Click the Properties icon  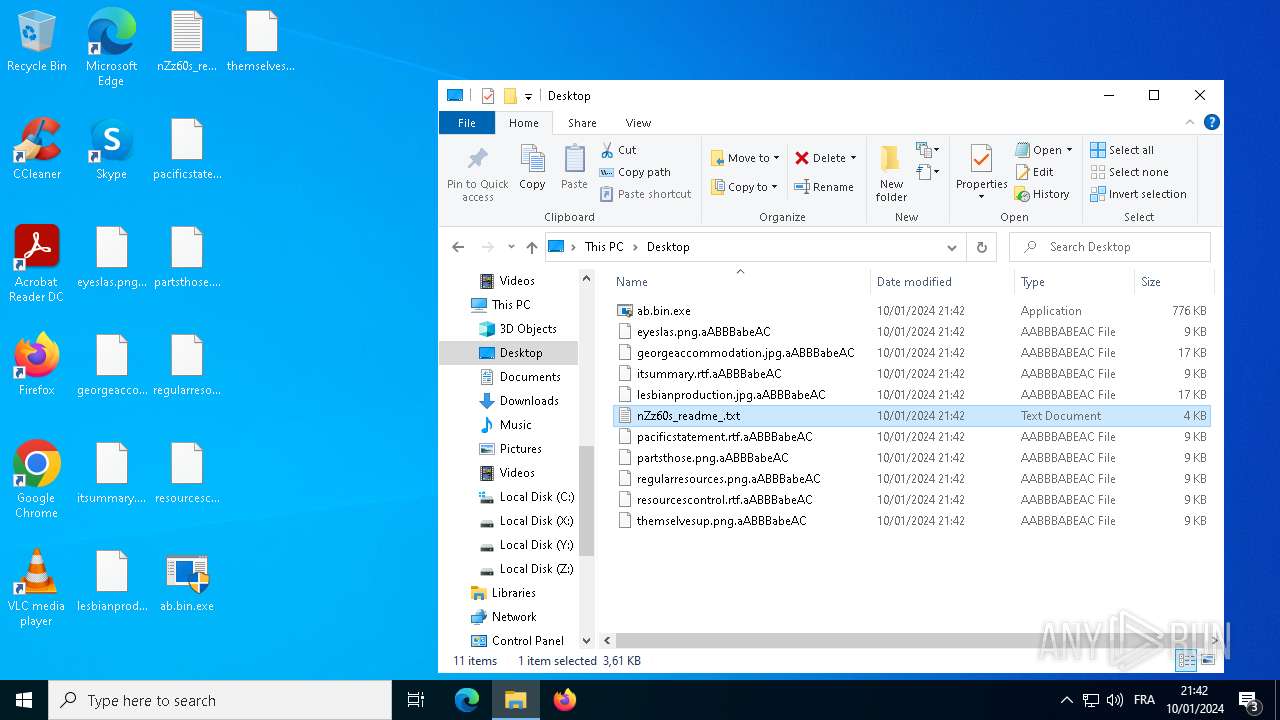click(x=982, y=160)
